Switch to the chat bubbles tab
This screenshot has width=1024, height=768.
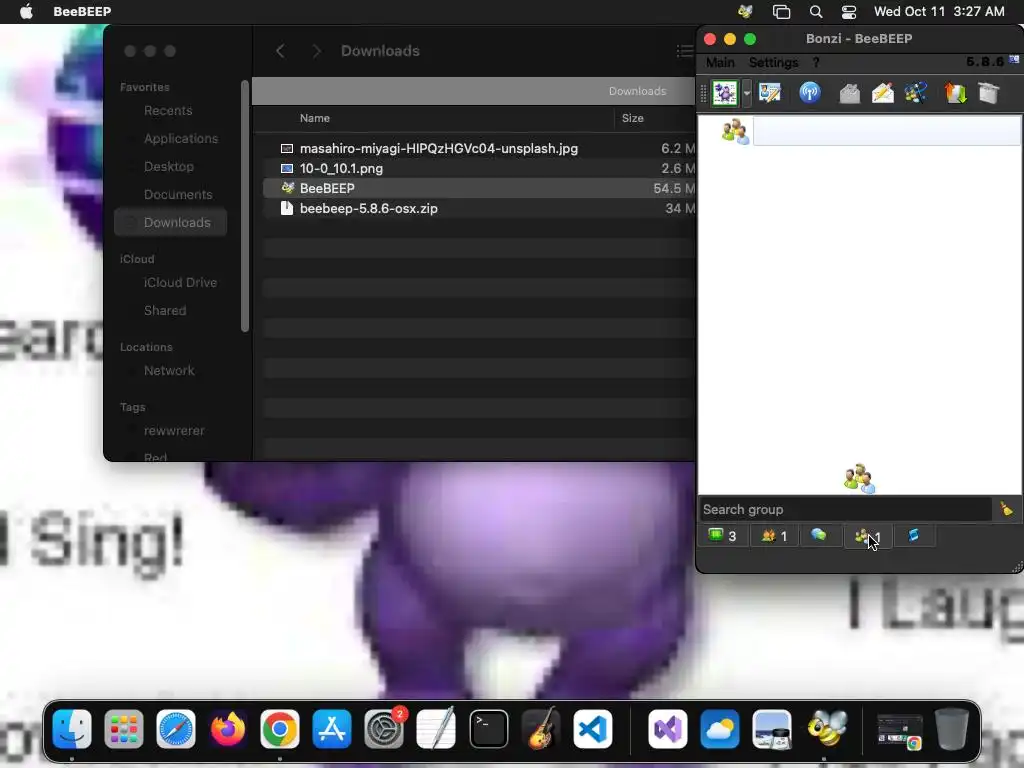819,536
